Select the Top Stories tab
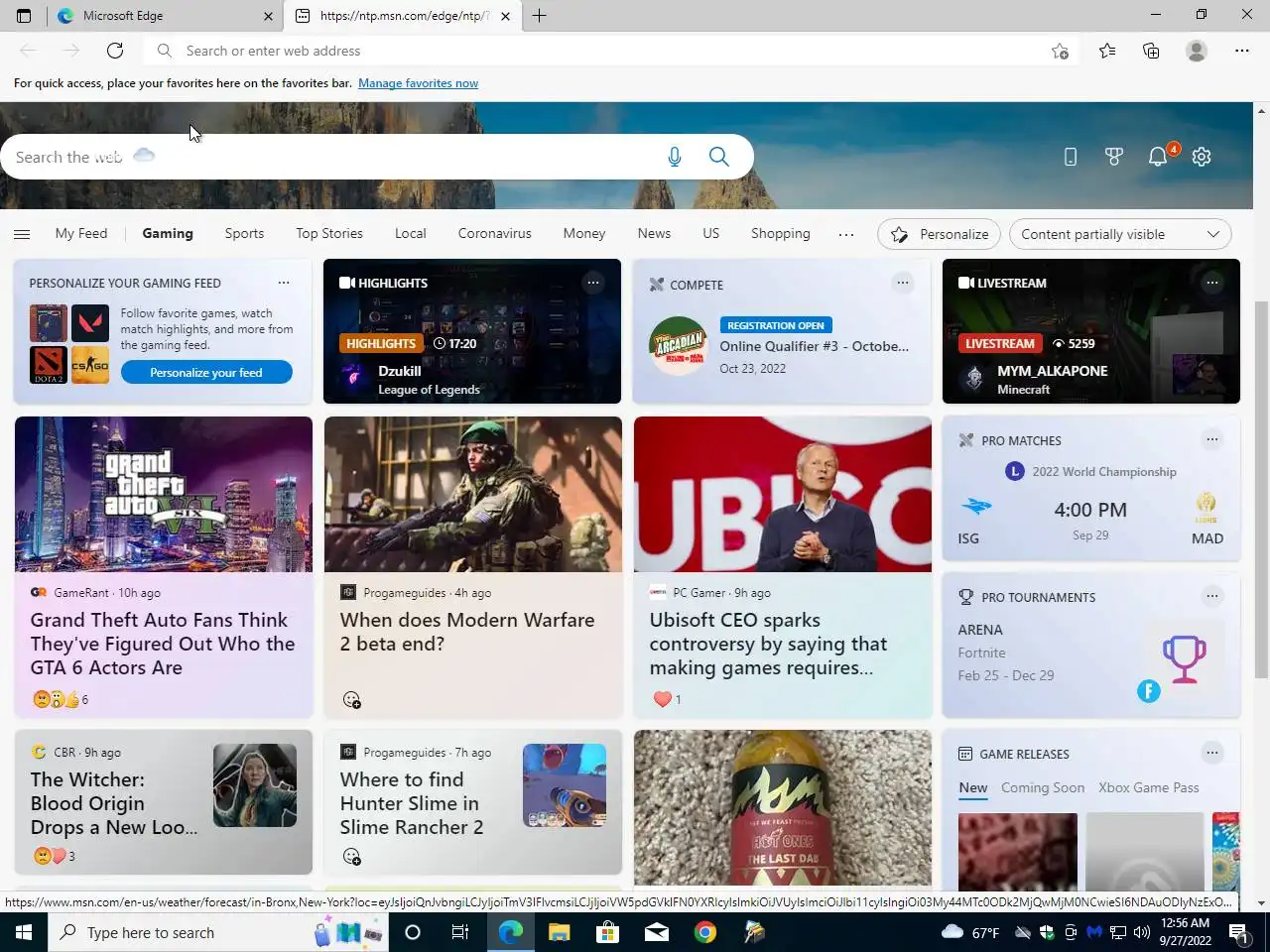The image size is (1270, 952). click(x=329, y=234)
